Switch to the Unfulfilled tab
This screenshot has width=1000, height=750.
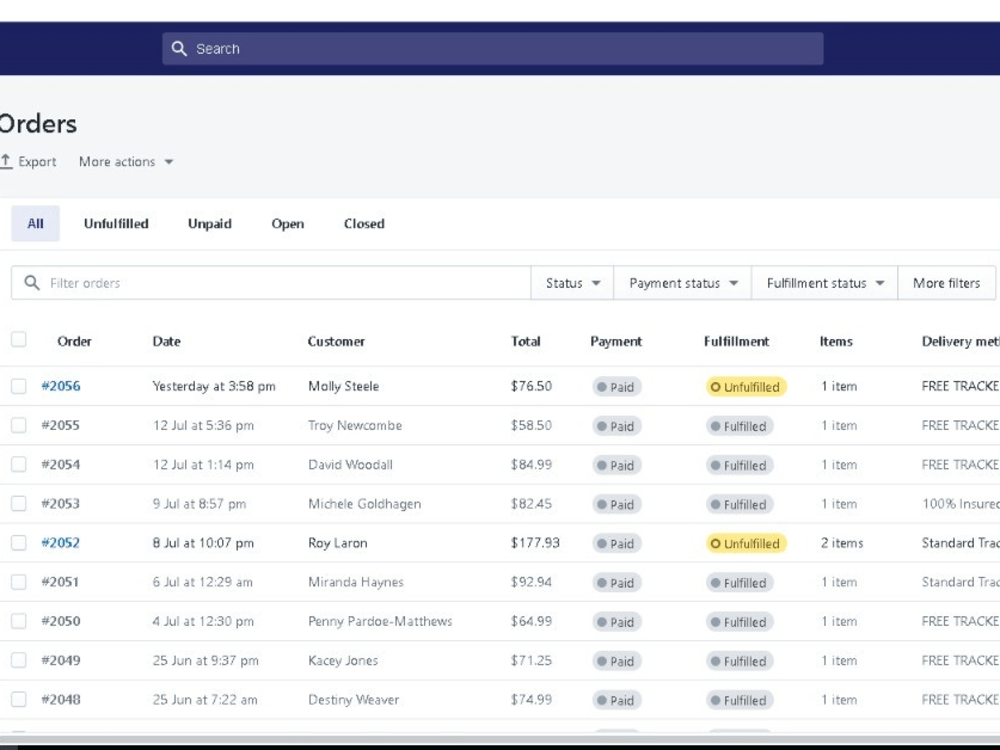[116, 223]
